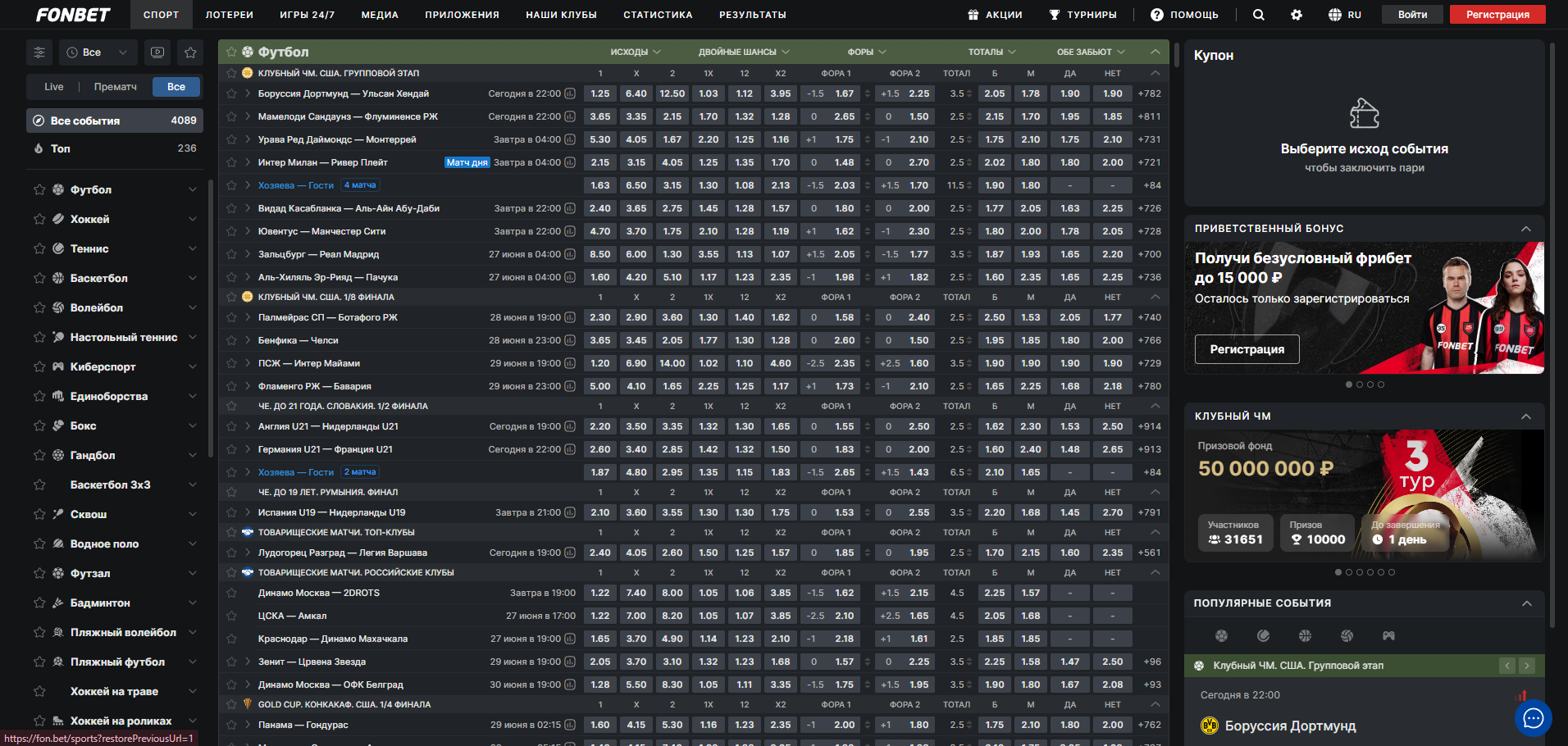1568x746 pixels.
Task: Open match statistics icon for Ювентус — Манчестер Сити
Action: click(x=570, y=231)
